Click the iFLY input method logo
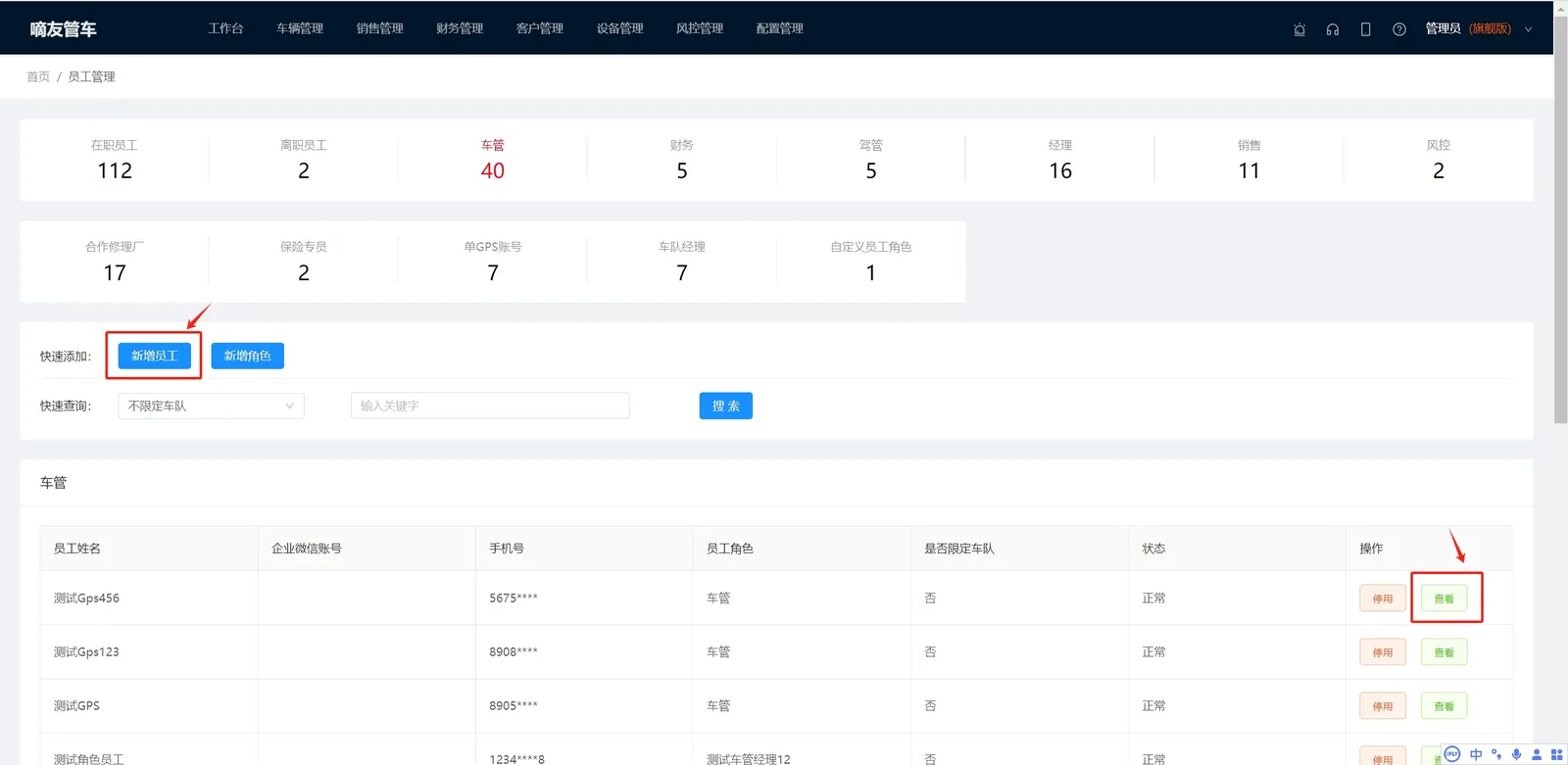This screenshot has width=1568, height=765. tap(1452, 754)
